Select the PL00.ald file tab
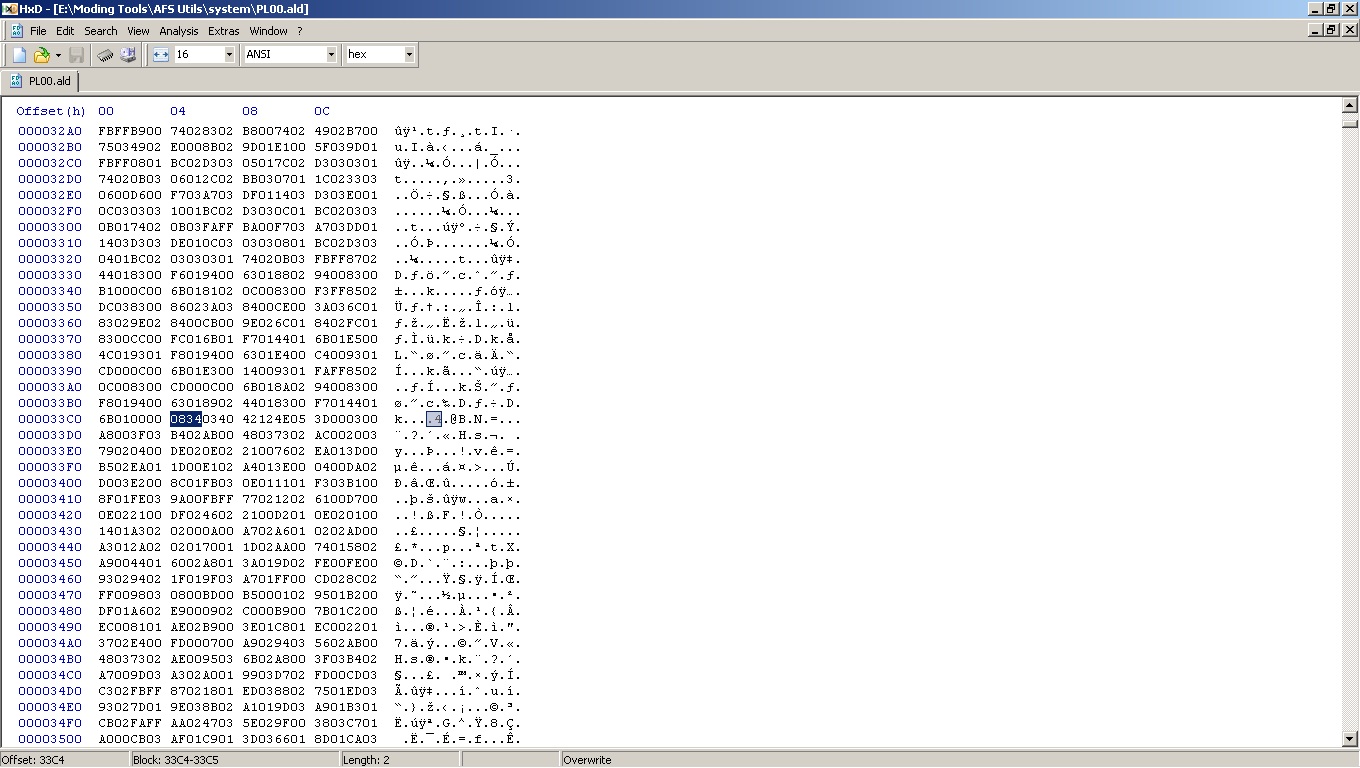Screen dimensions: 1360x768 tap(41, 81)
